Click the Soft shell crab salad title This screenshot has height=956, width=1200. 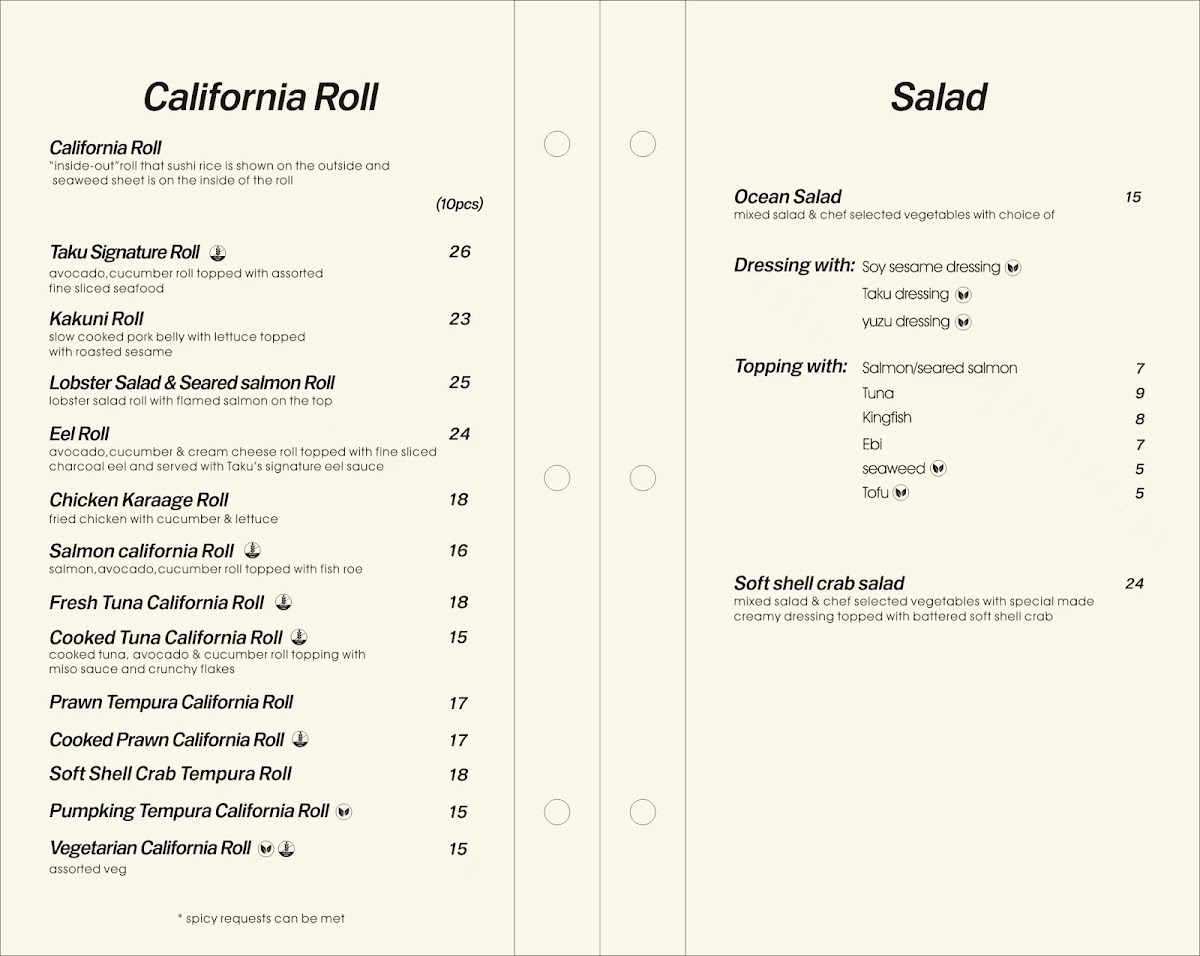click(x=819, y=583)
